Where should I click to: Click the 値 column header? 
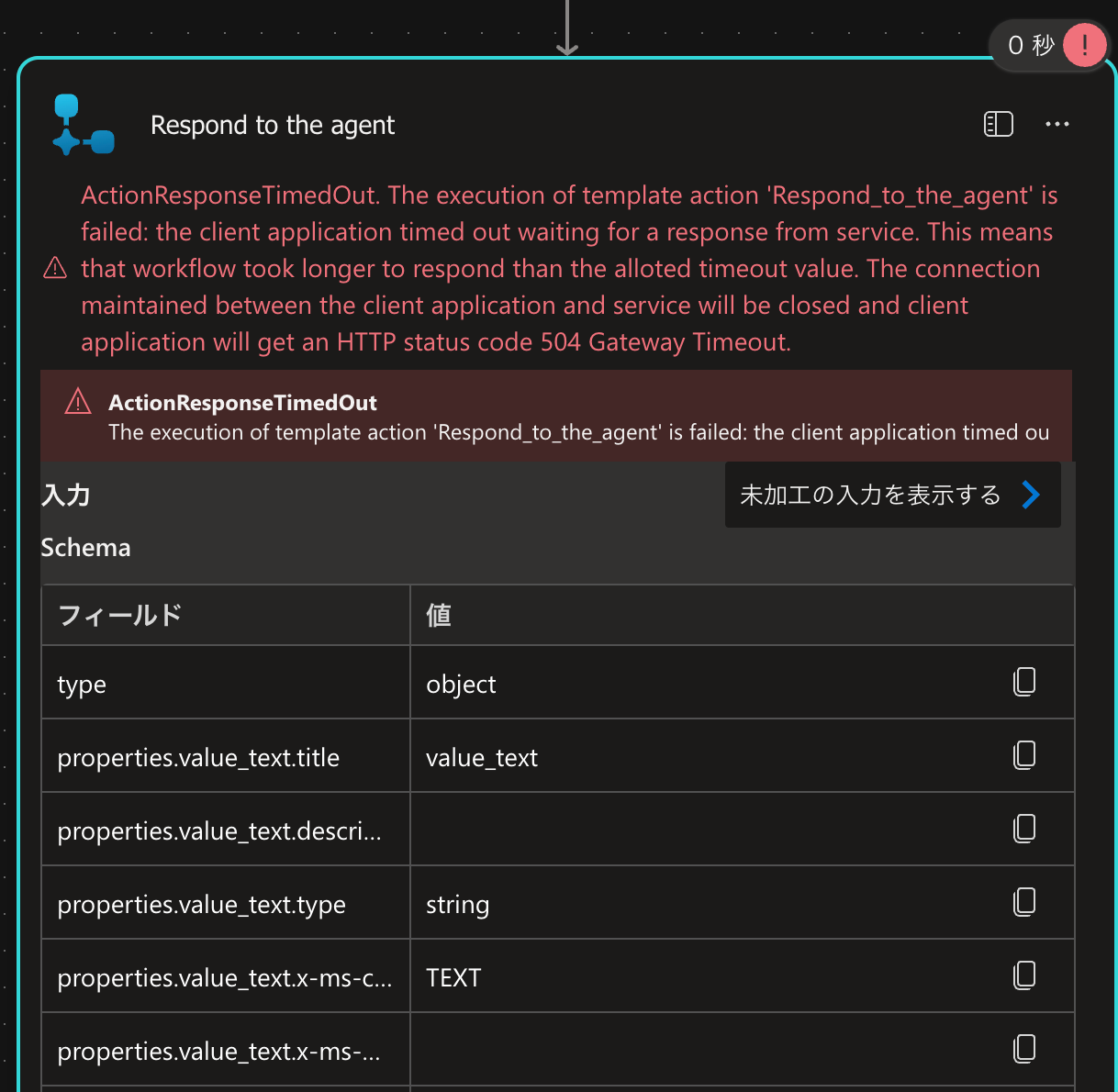[x=439, y=615]
